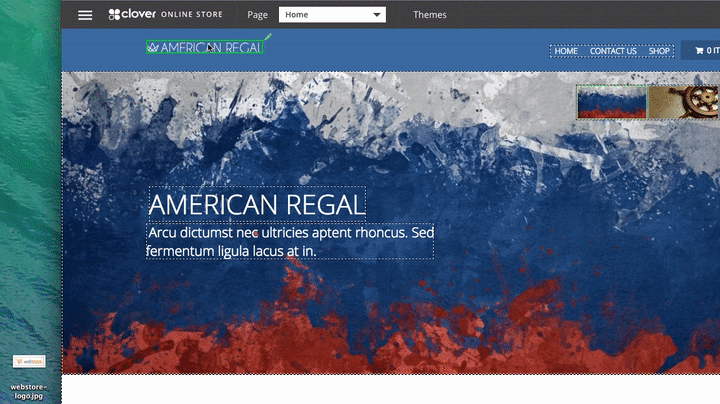
Task: Select the second slide thumbnail with food
Action: [x=683, y=102]
